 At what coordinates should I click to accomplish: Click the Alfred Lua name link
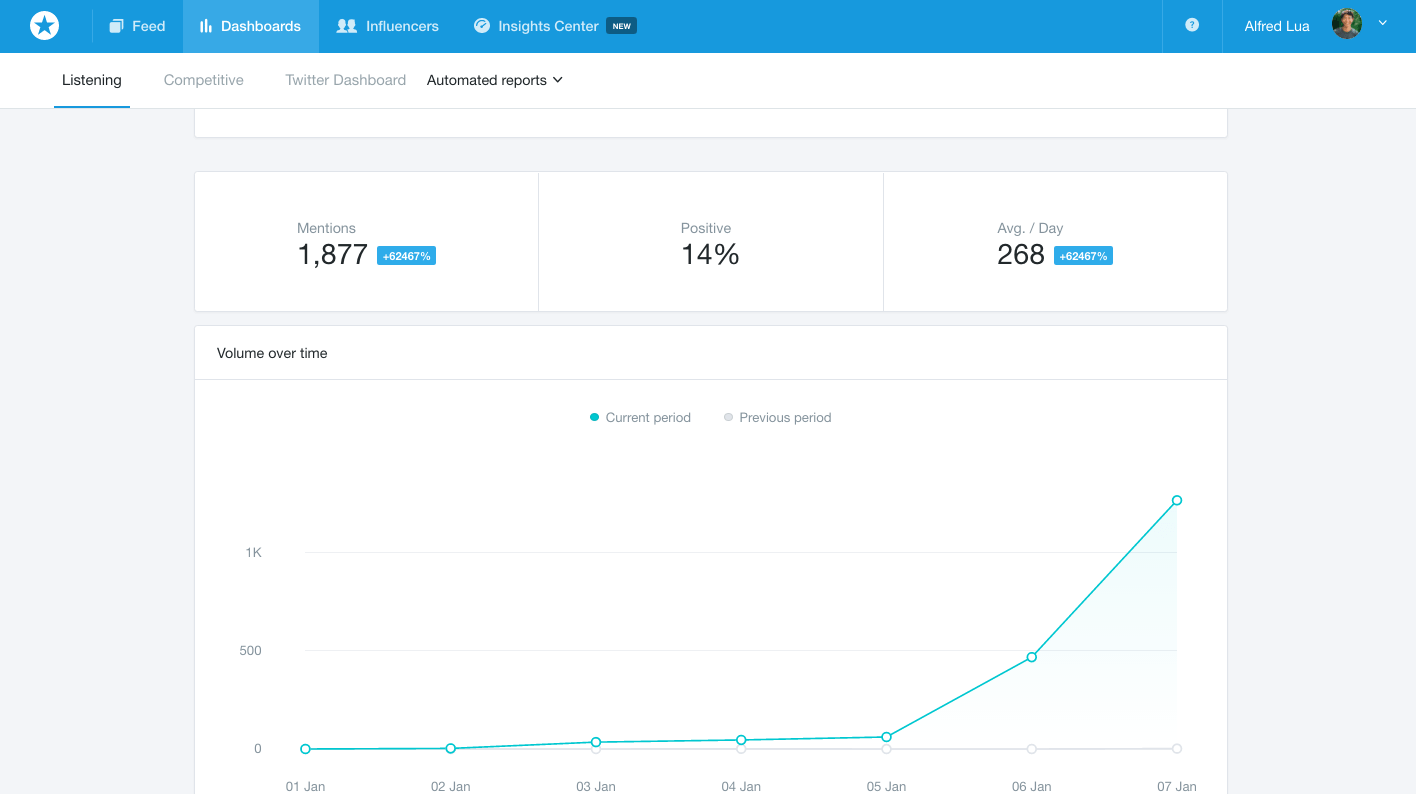coord(1276,26)
